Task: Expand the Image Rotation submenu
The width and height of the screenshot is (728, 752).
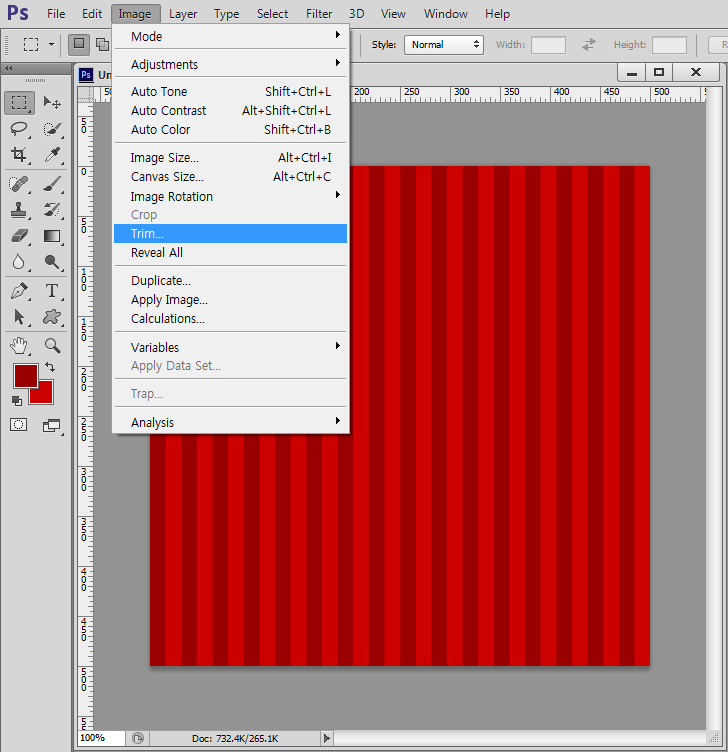Action: click(x=230, y=196)
